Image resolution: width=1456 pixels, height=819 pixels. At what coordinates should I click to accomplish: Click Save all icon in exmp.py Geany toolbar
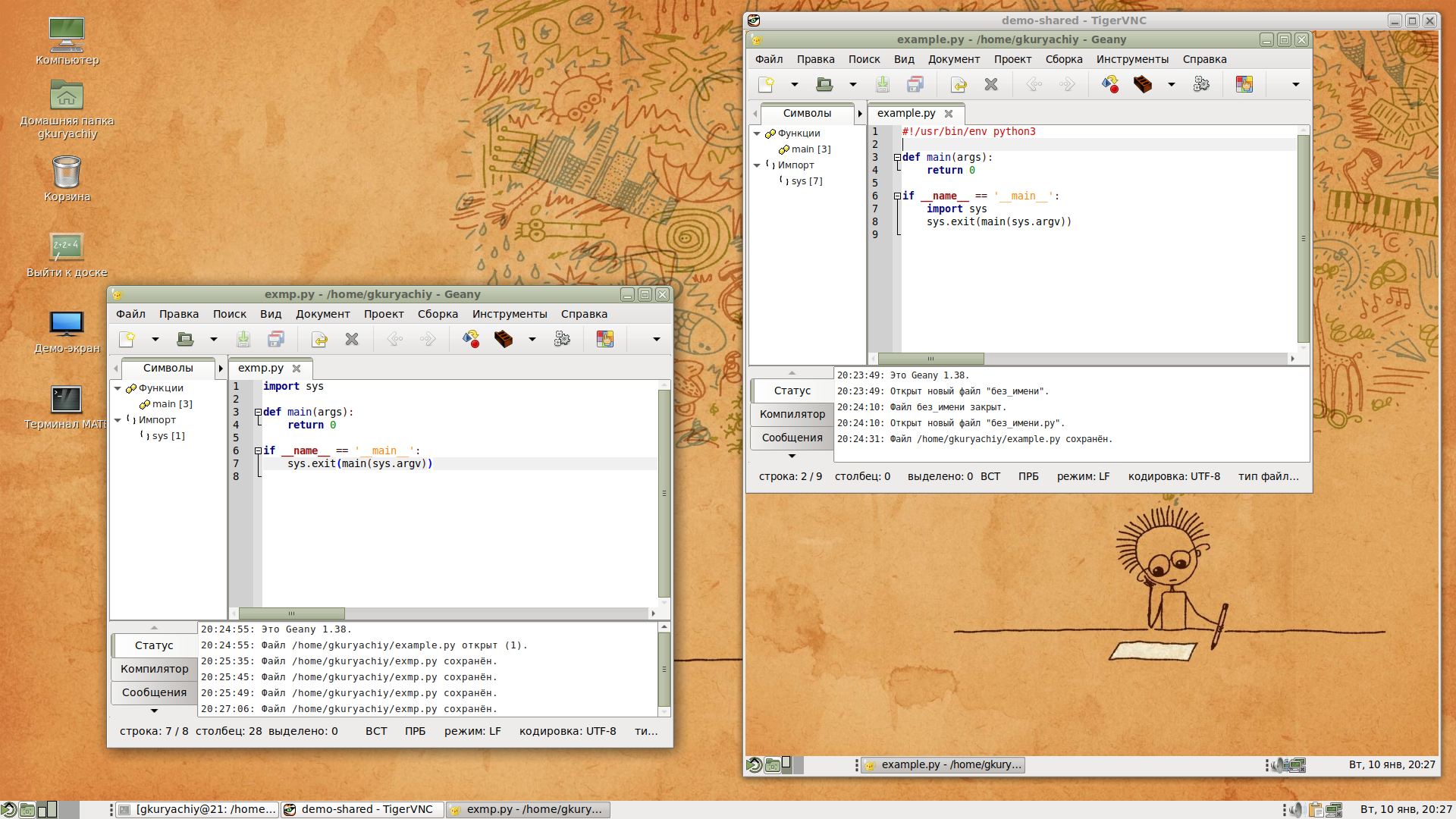(276, 339)
